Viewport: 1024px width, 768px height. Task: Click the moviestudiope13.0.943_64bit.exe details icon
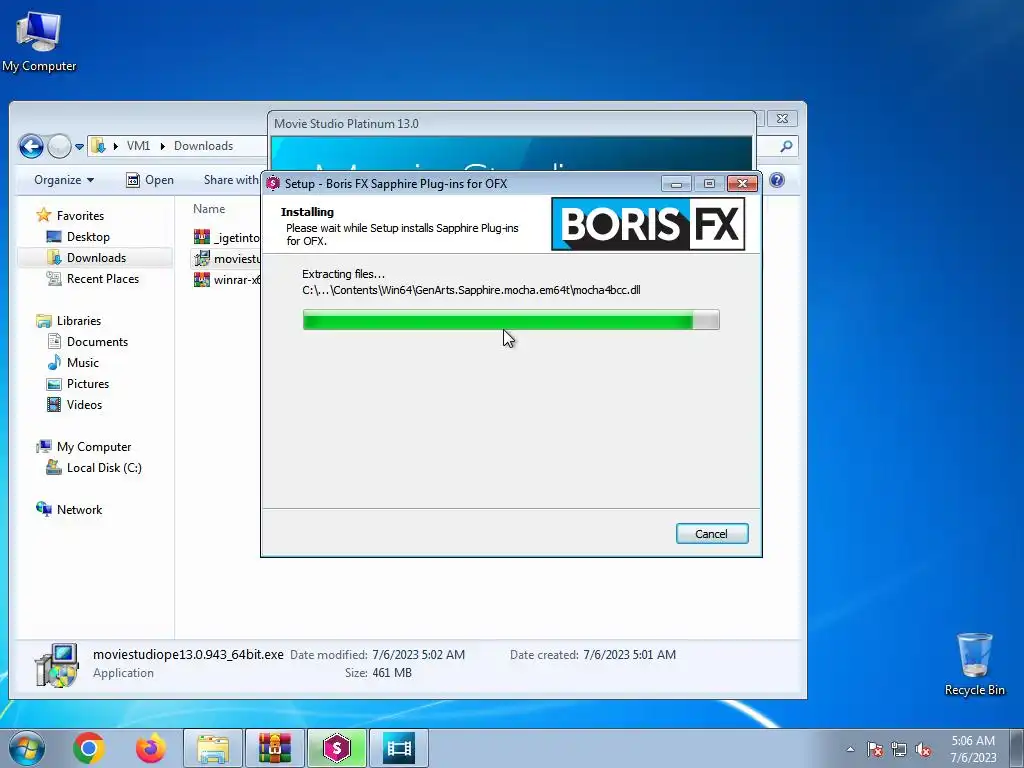coord(57,665)
